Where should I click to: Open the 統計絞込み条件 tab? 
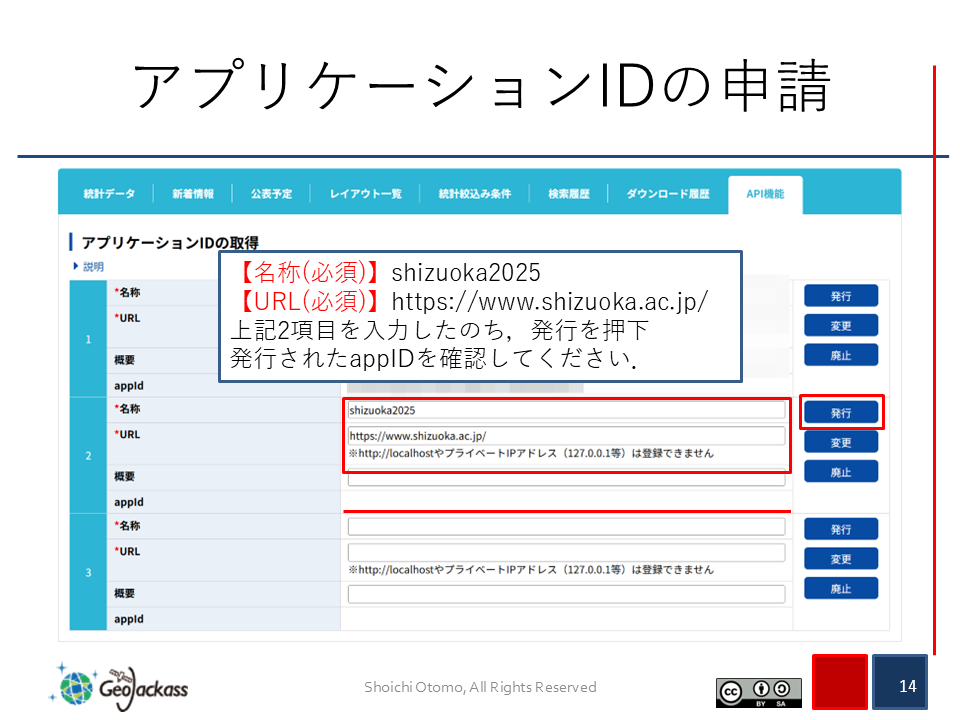[474, 194]
